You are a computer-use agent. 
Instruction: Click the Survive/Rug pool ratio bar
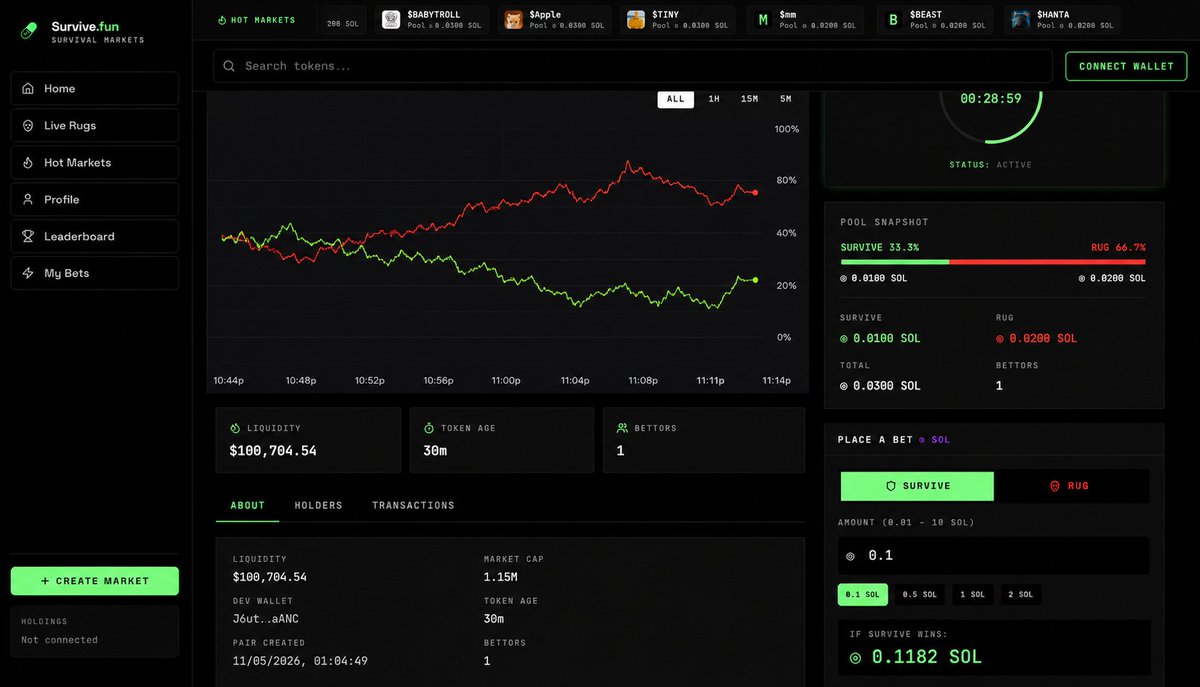[x=993, y=262]
